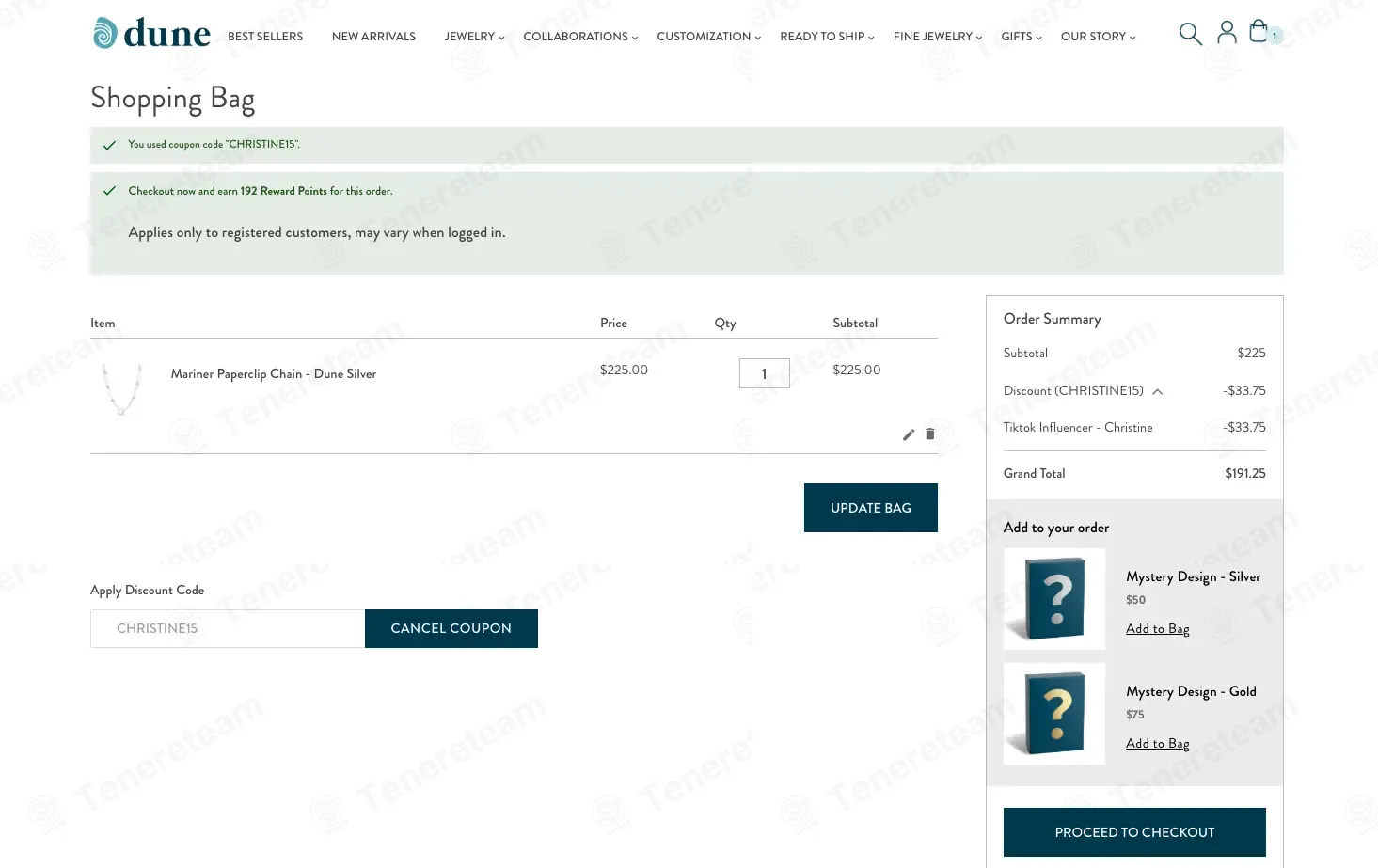Click the Cancel Coupon button

click(x=451, y=628)
